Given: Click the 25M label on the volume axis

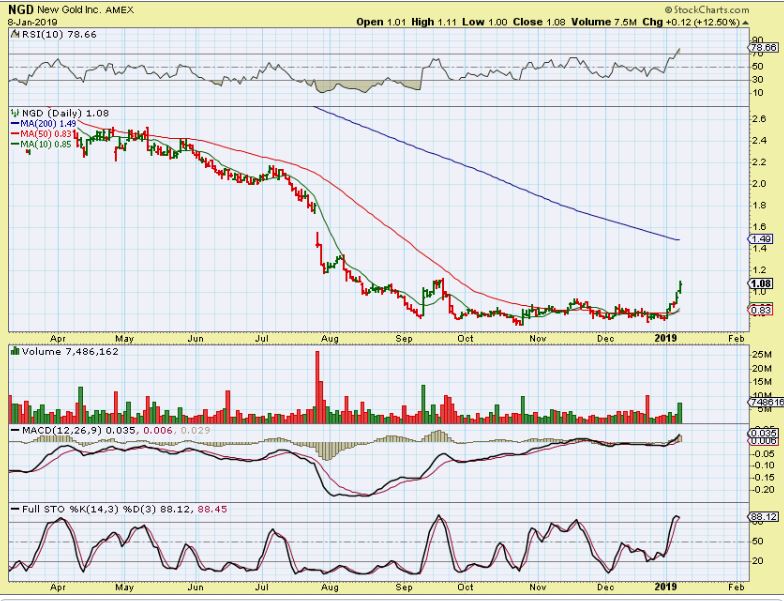Looking at the screenshot, I should (761, 354).
